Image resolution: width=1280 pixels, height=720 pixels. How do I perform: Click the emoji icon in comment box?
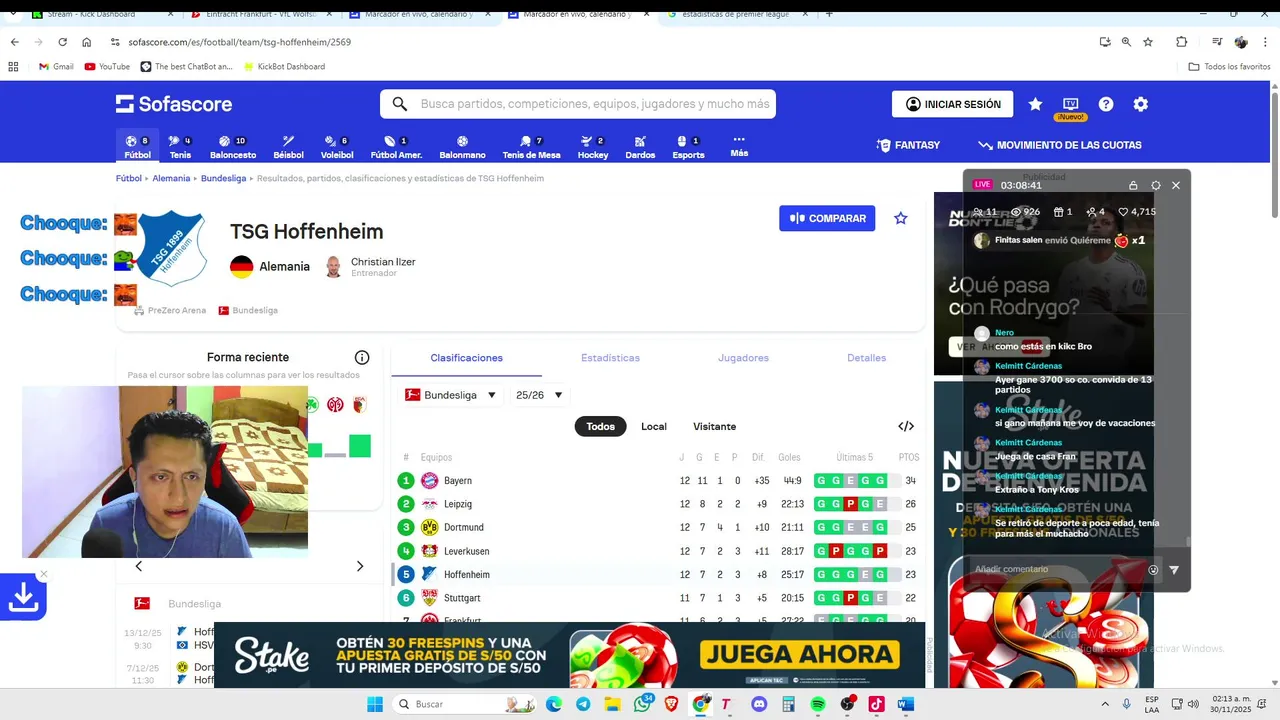click(1153, 570)
